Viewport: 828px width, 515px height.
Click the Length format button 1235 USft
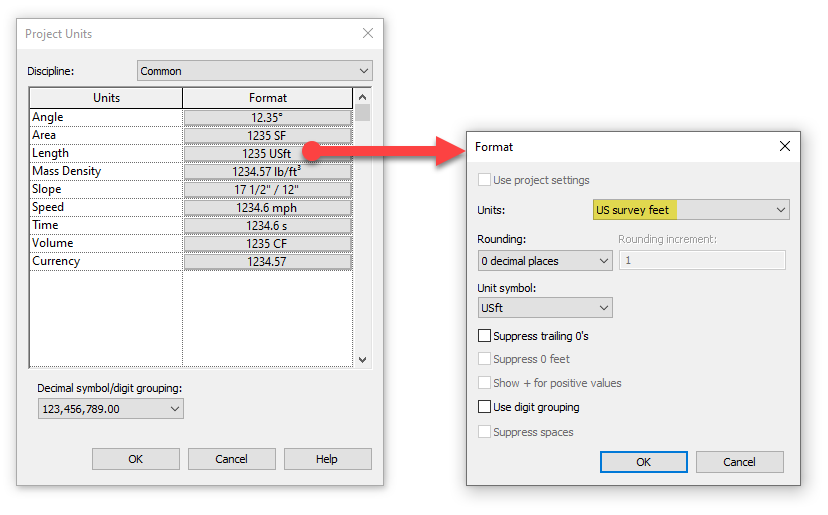267,153
